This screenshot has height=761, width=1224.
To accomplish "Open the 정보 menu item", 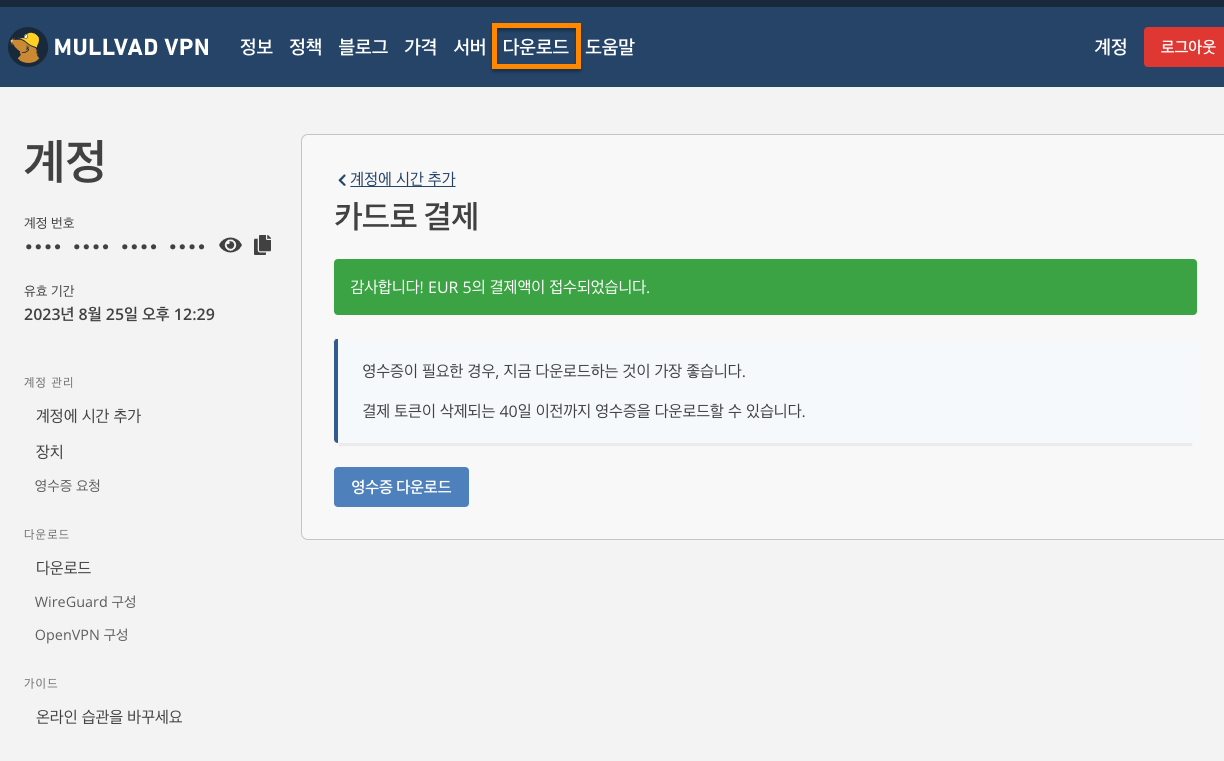I will [x=256, y=47].
